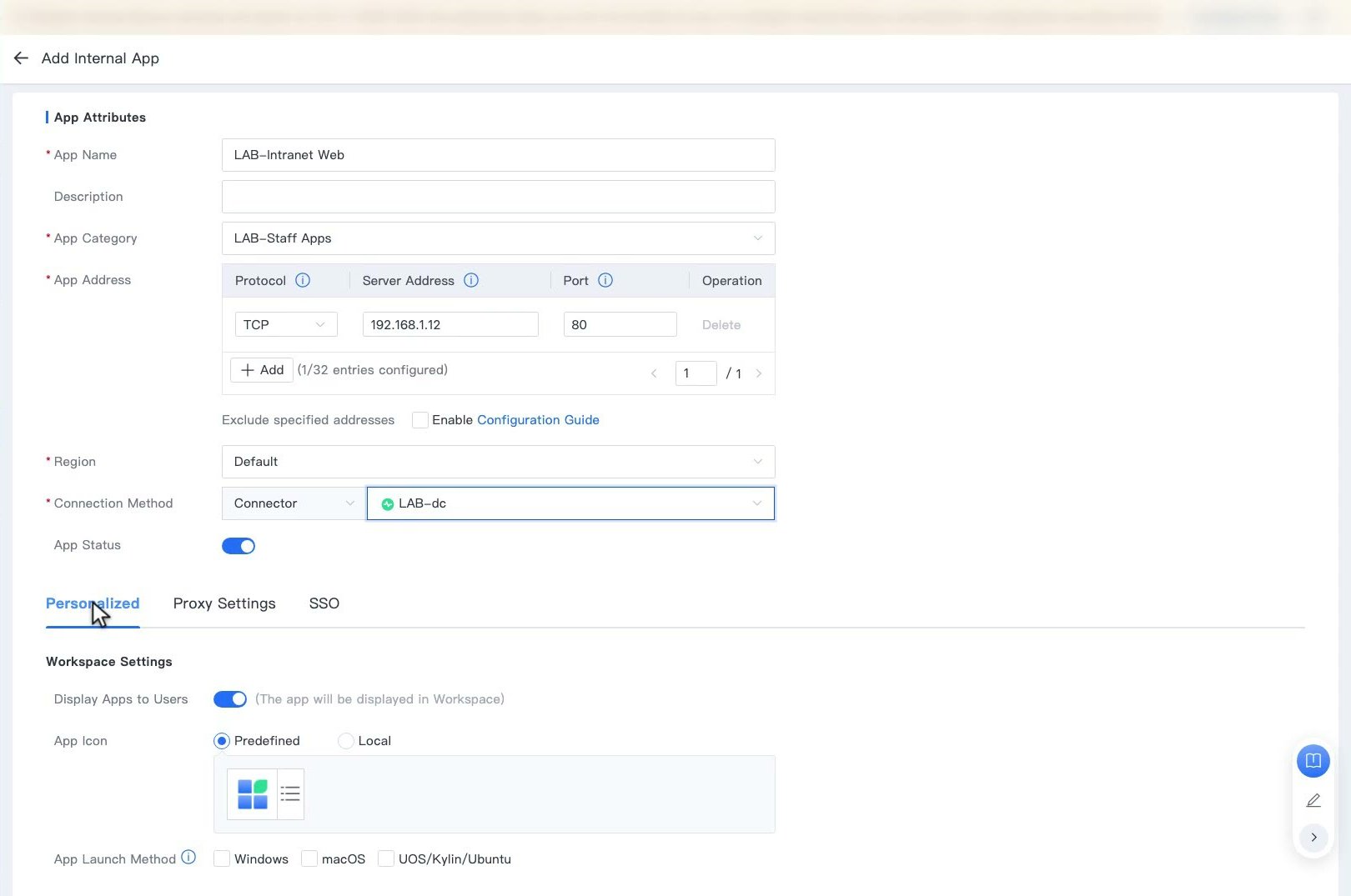The image size is (1351, 896).
Task: Switch to the Personalized tab
Action: pos(93,603)
